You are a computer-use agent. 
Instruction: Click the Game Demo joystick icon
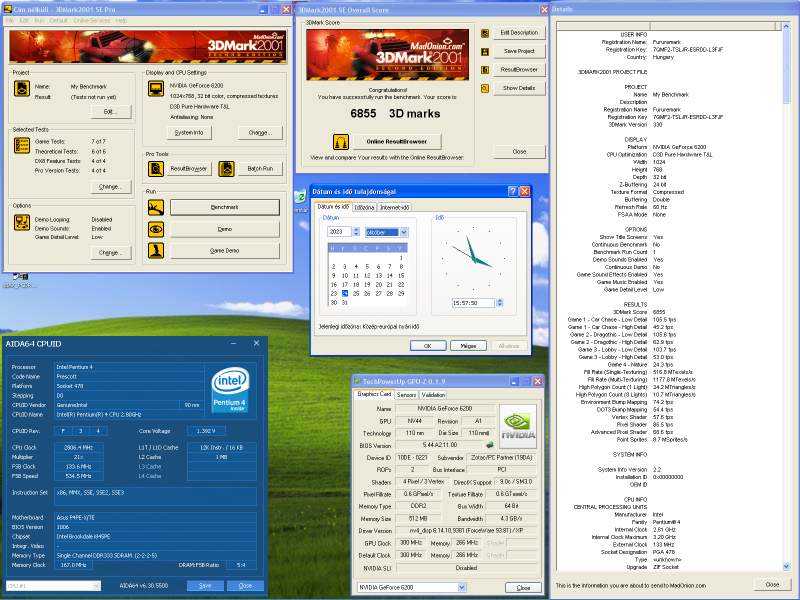(x=156, y=251)
